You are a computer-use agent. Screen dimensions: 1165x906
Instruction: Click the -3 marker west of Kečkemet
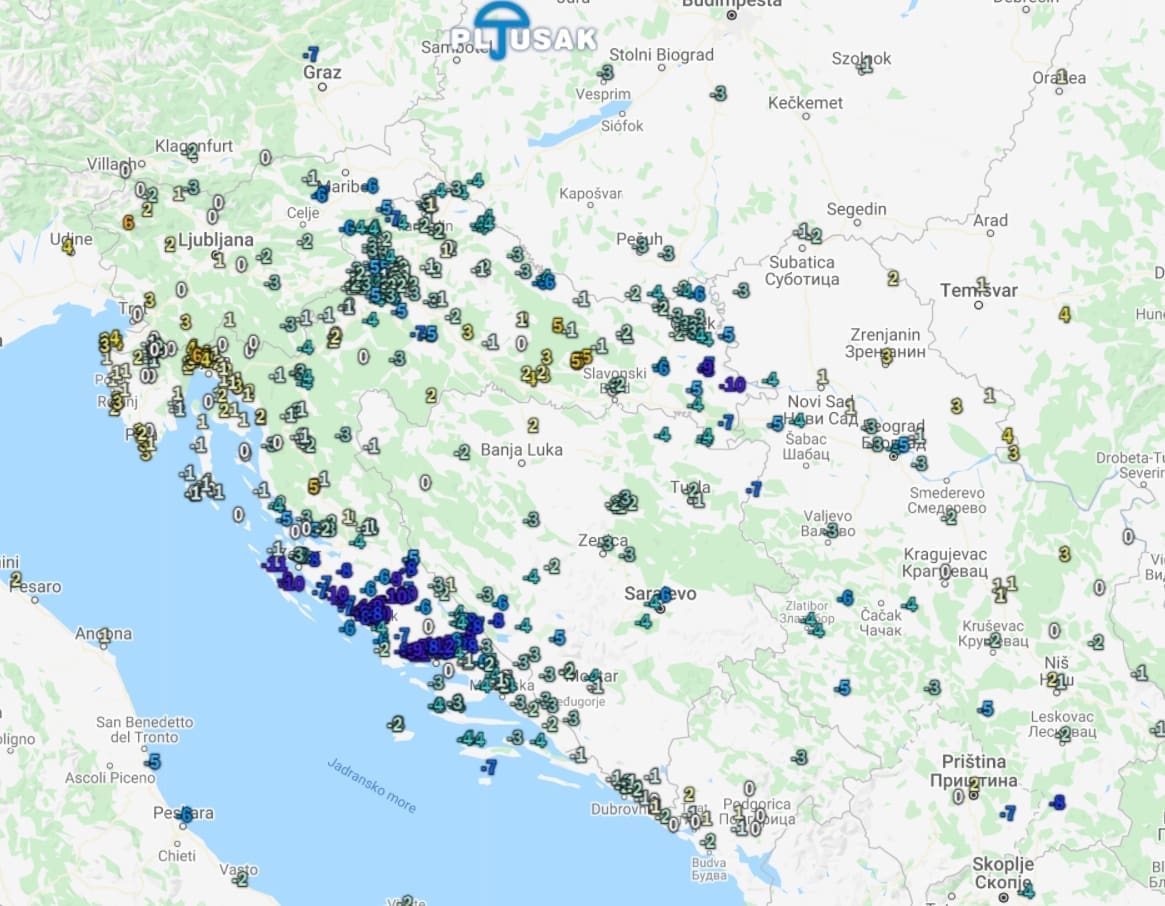[718, 93]
